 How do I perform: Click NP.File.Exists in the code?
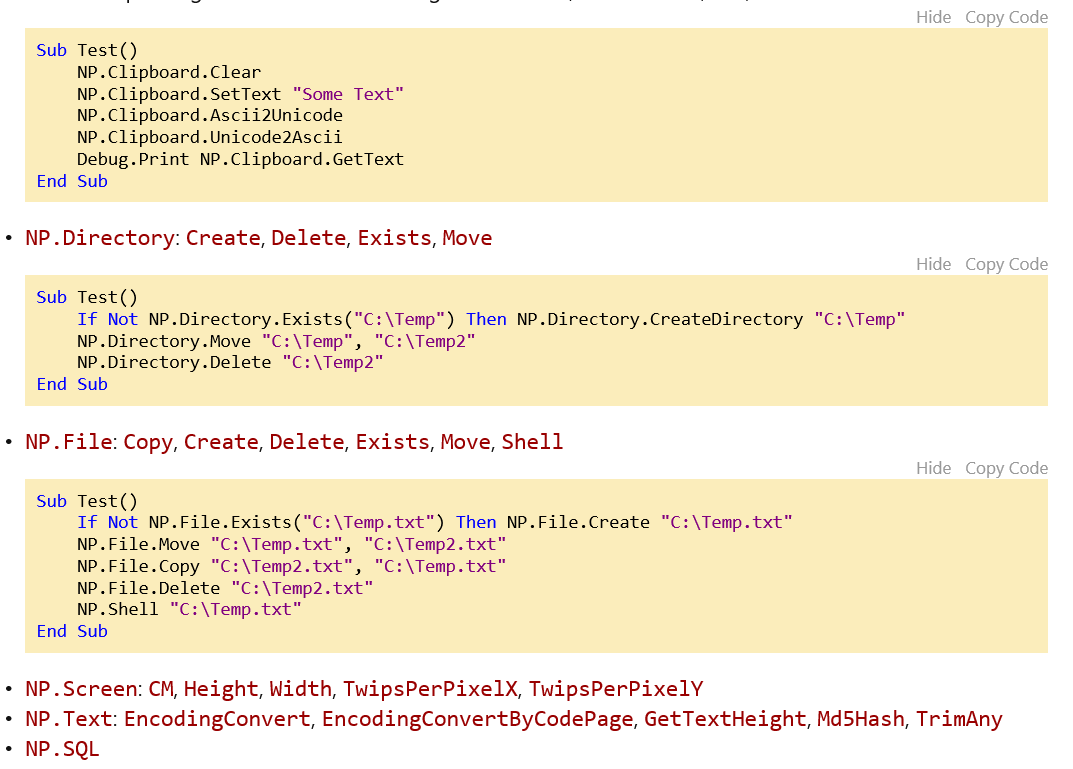pos(220,522)
